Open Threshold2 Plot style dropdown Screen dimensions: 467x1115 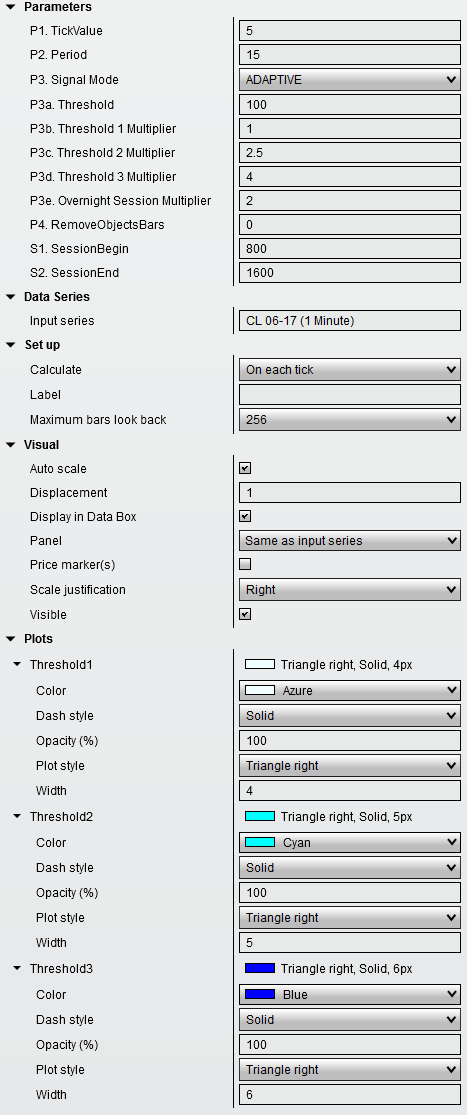(x=350, y=917)
